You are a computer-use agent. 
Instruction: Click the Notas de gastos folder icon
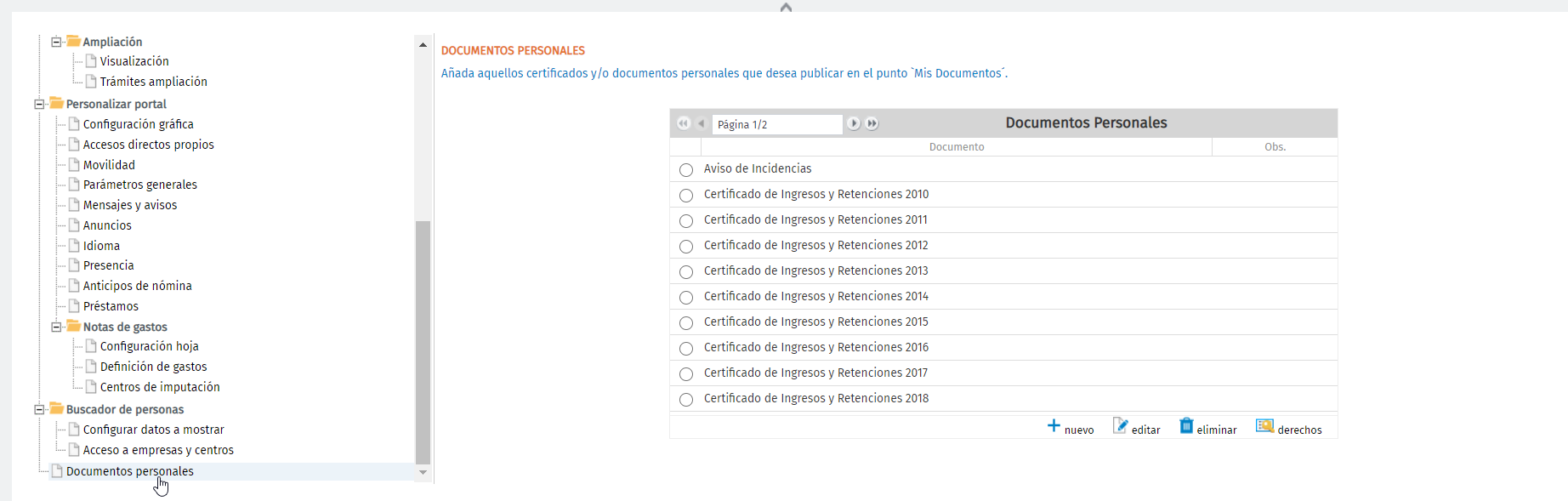pyautogui.click(x=74, y=326)
